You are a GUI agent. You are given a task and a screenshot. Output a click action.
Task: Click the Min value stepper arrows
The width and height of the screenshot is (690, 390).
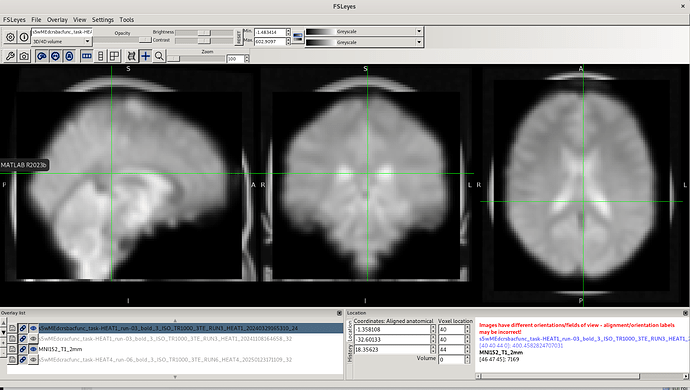click(288, 32)
